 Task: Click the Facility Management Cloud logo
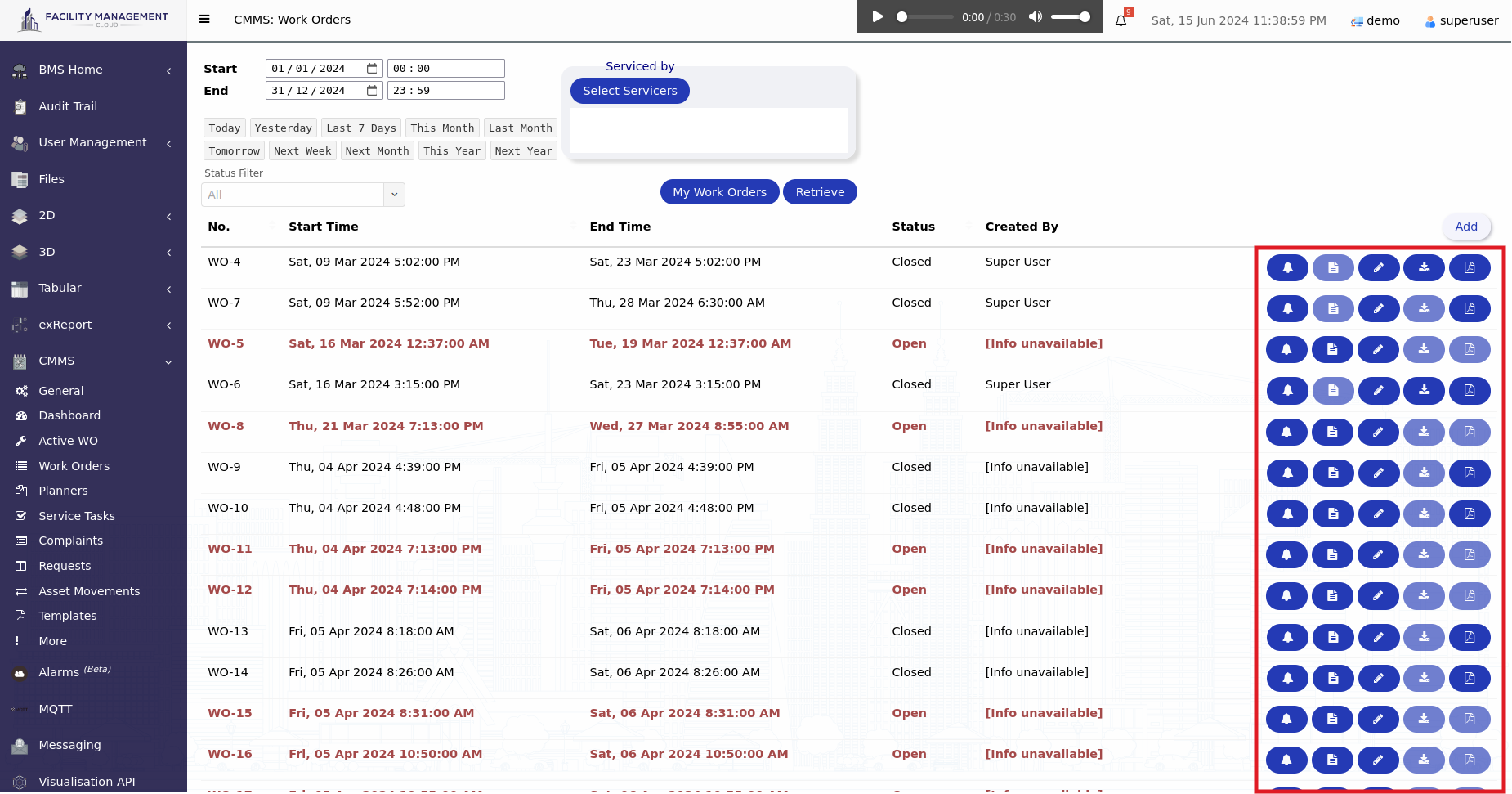pos(93,20)
